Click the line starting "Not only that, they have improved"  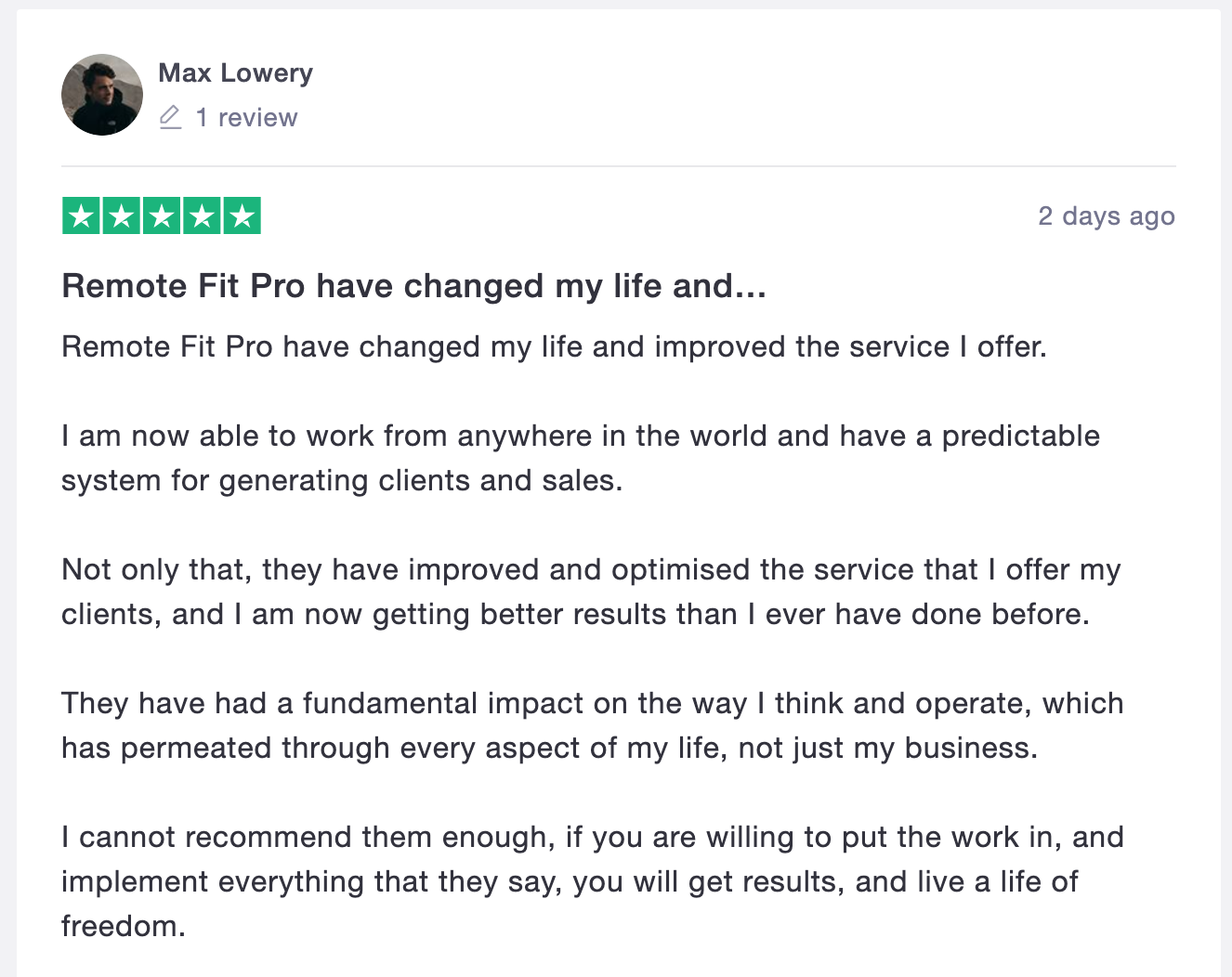[591, 569]
